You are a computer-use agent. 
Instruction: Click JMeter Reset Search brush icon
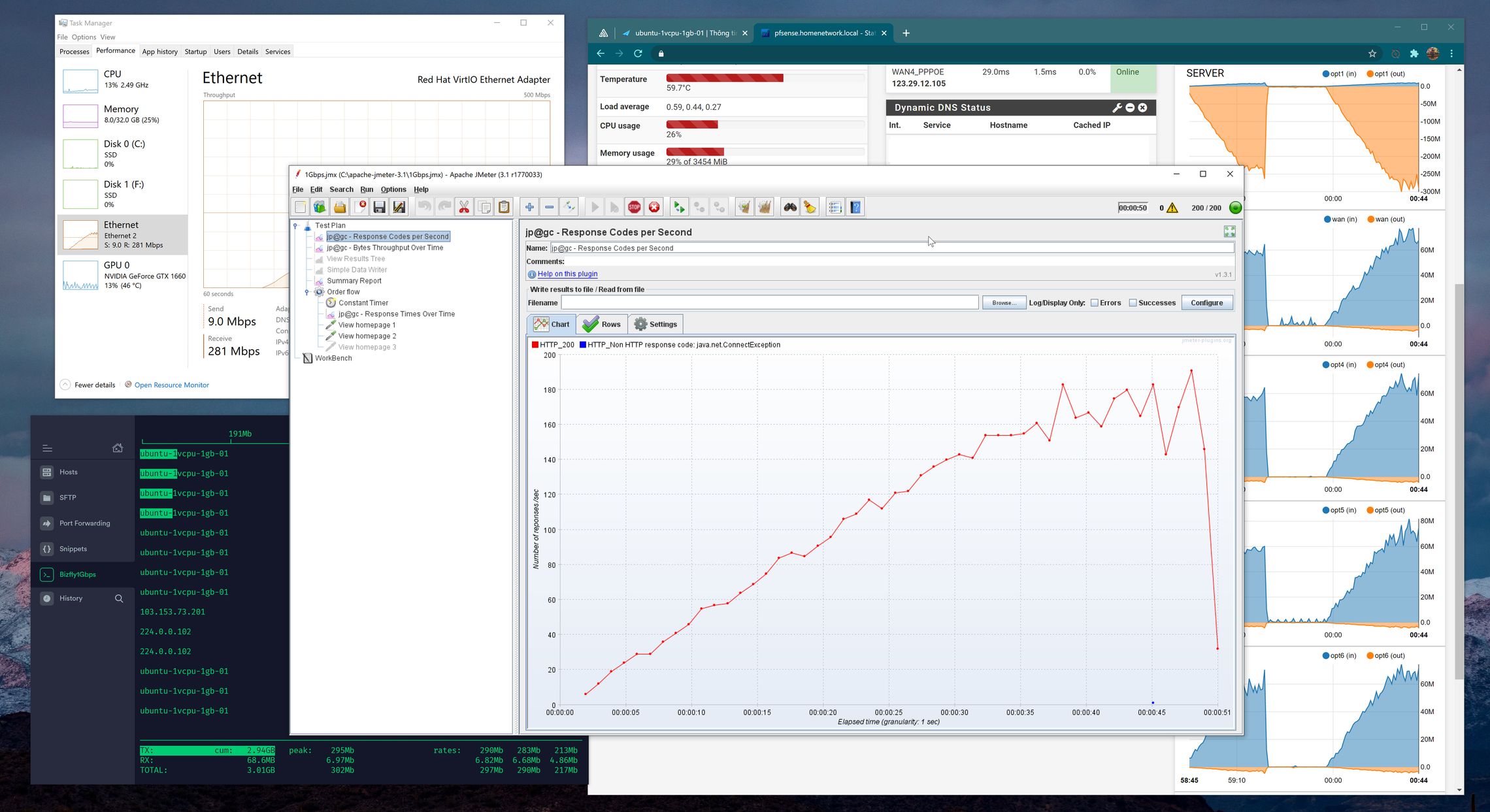click(x=810, y=207)
